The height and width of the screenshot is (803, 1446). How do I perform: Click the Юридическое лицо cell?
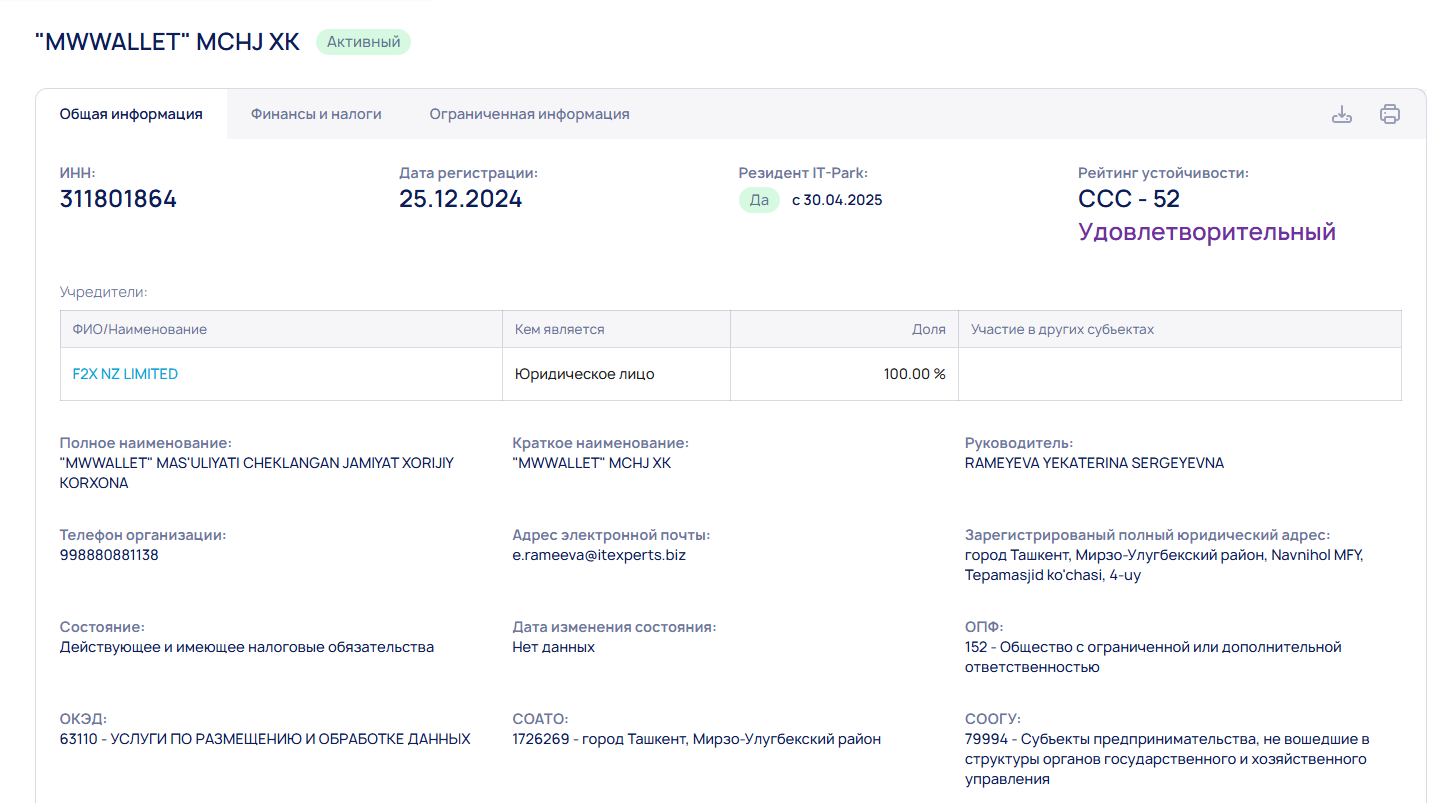(x=616, y=374)
